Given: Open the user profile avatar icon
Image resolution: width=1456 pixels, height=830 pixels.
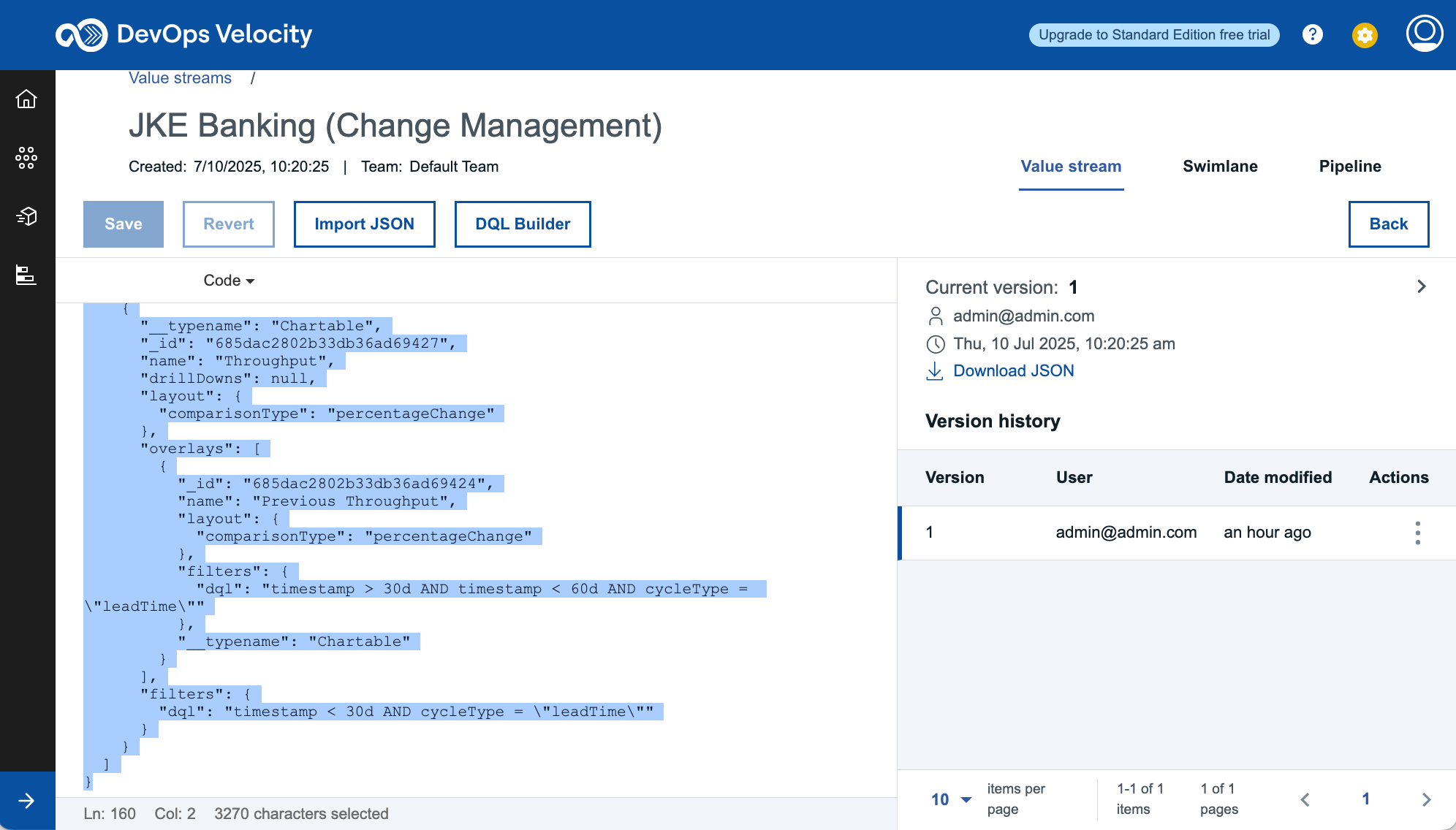Looking at the screenshot, I should pyautogui.click(x=1425, y=34).
